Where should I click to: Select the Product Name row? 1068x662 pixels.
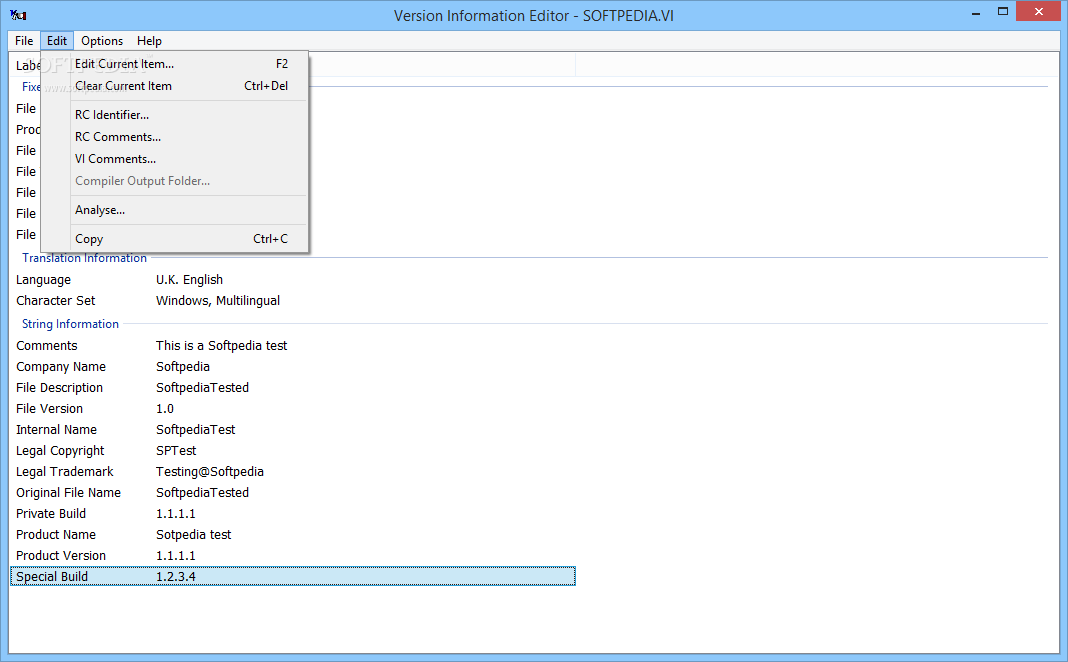pos(293,535)
